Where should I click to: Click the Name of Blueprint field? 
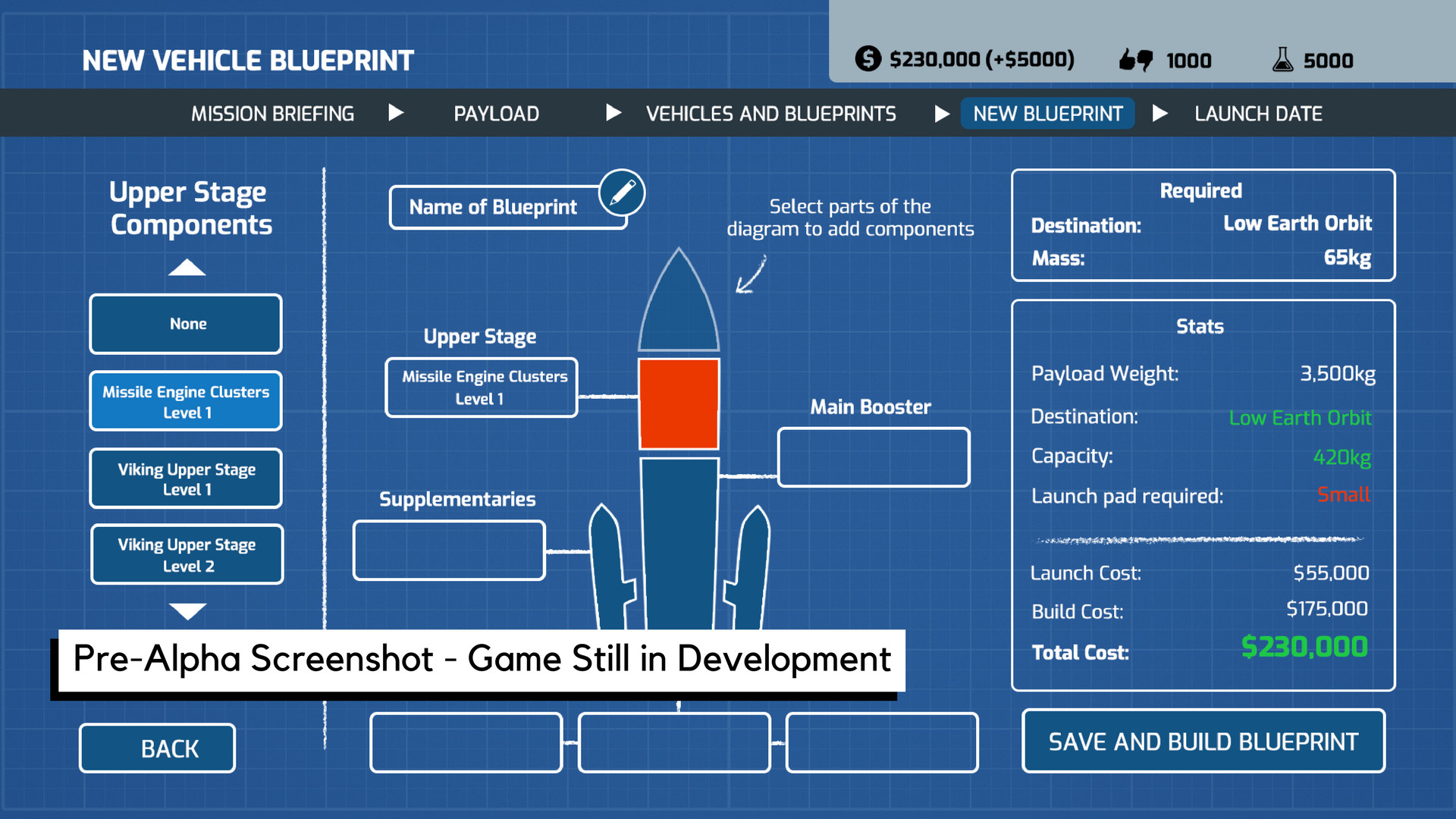click(x=493, y=206)
